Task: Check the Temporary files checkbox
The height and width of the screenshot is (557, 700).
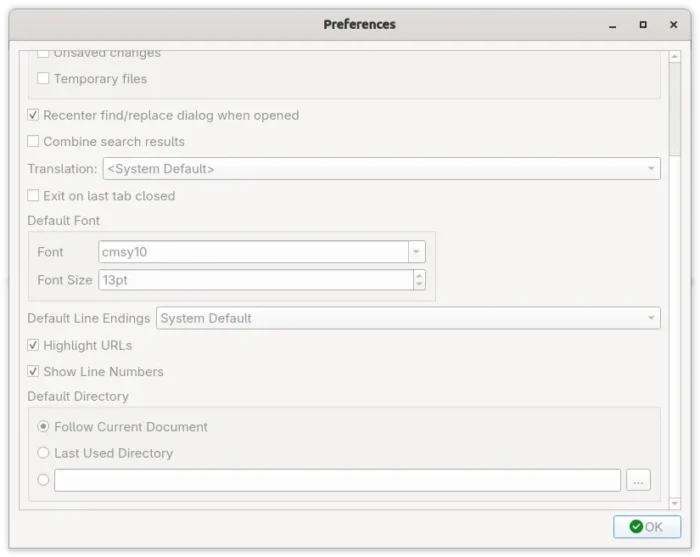Action: click(43, 79)
